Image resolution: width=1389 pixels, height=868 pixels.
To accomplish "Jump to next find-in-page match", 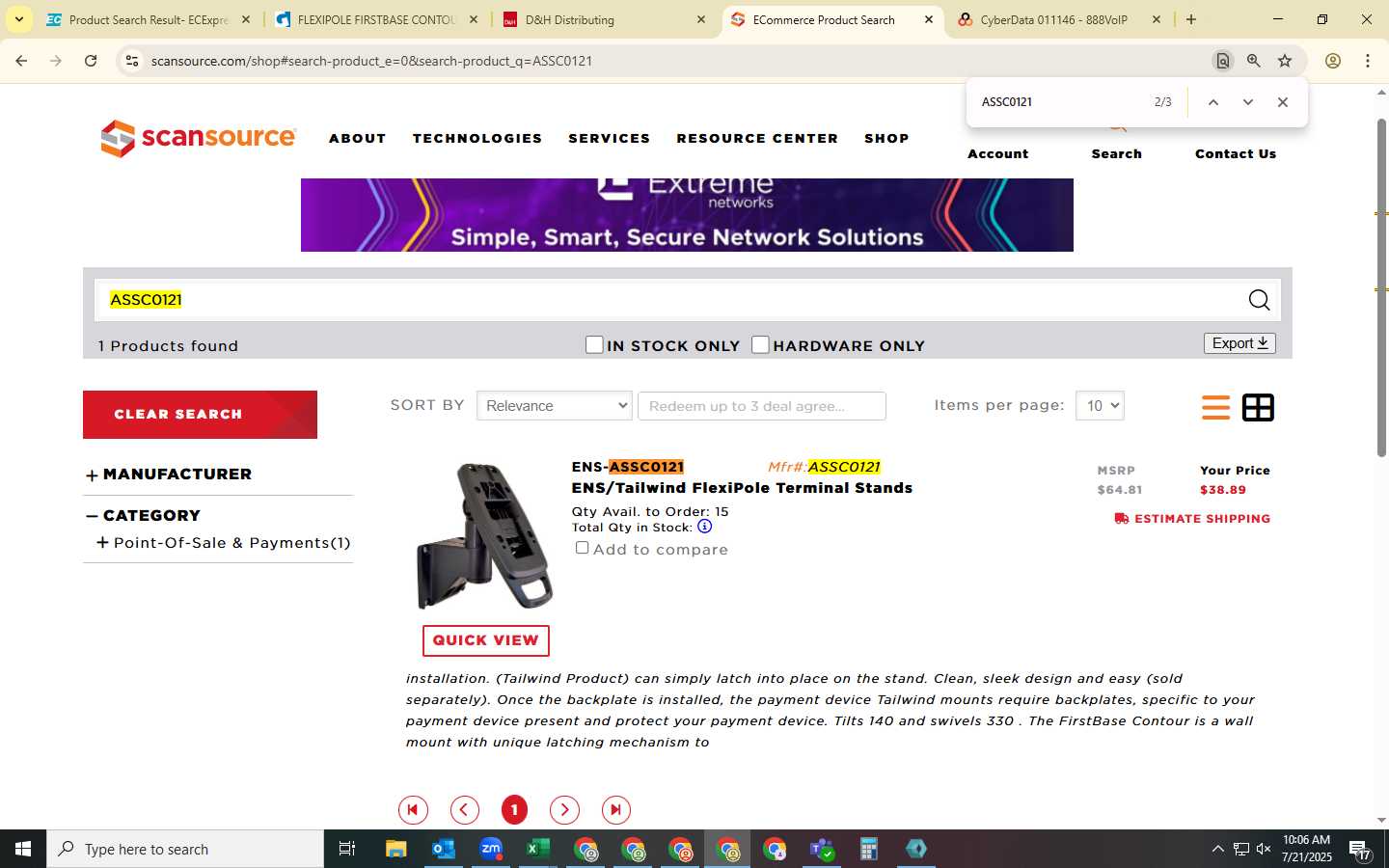I will click(1248, 102).
